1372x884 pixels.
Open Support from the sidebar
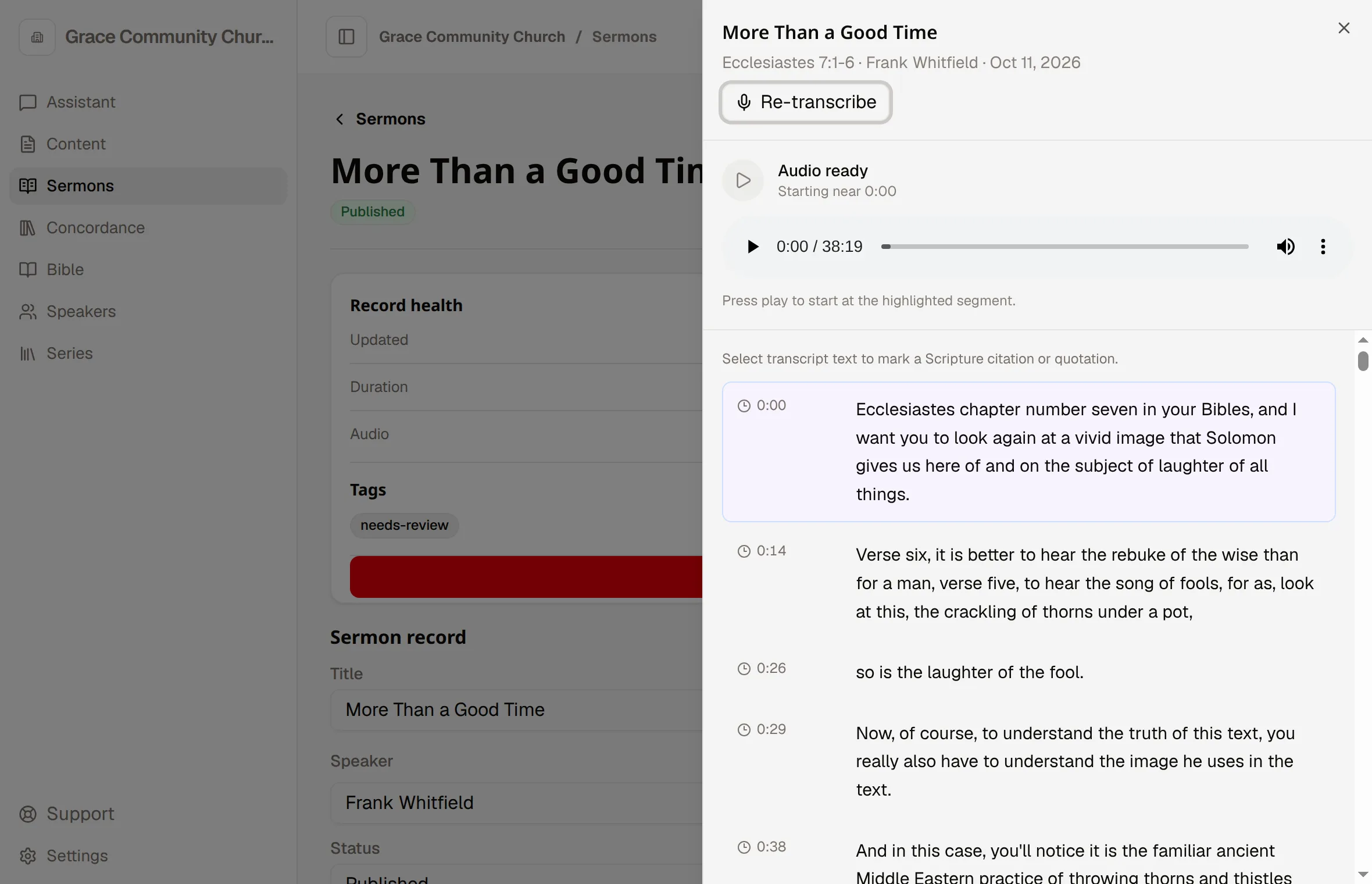148,814
